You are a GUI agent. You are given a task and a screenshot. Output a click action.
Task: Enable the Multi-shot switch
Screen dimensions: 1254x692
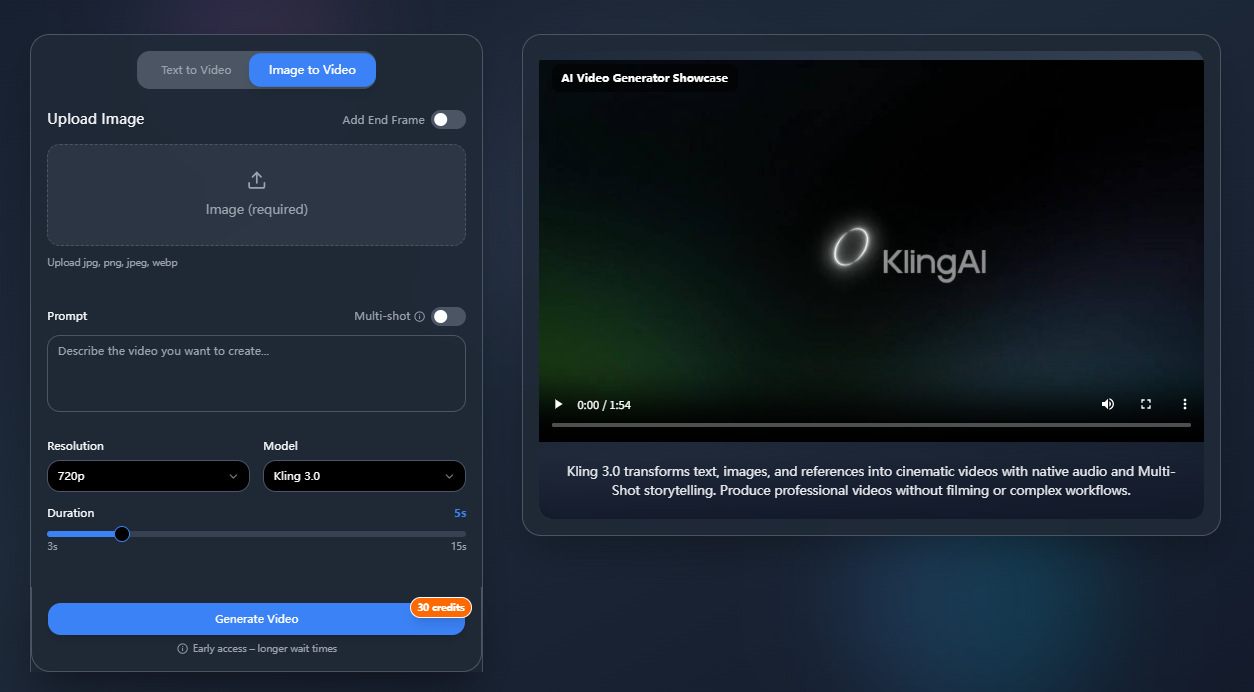448,316
